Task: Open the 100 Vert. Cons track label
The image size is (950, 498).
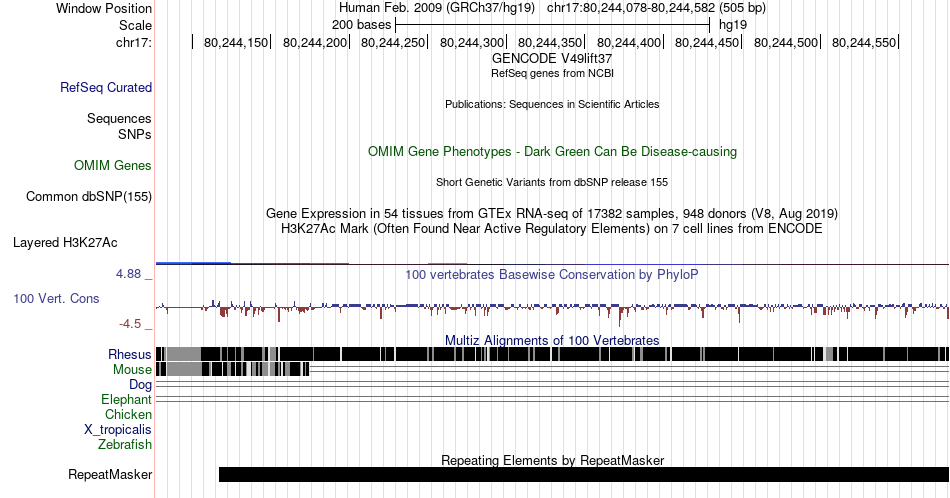Action: pos(56,298)
